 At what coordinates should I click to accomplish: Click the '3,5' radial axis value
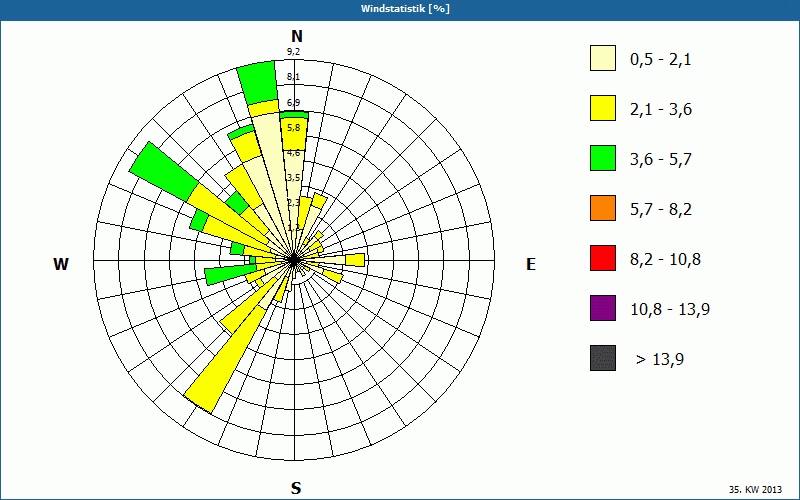pyautogui.click(x=293, y=178)
